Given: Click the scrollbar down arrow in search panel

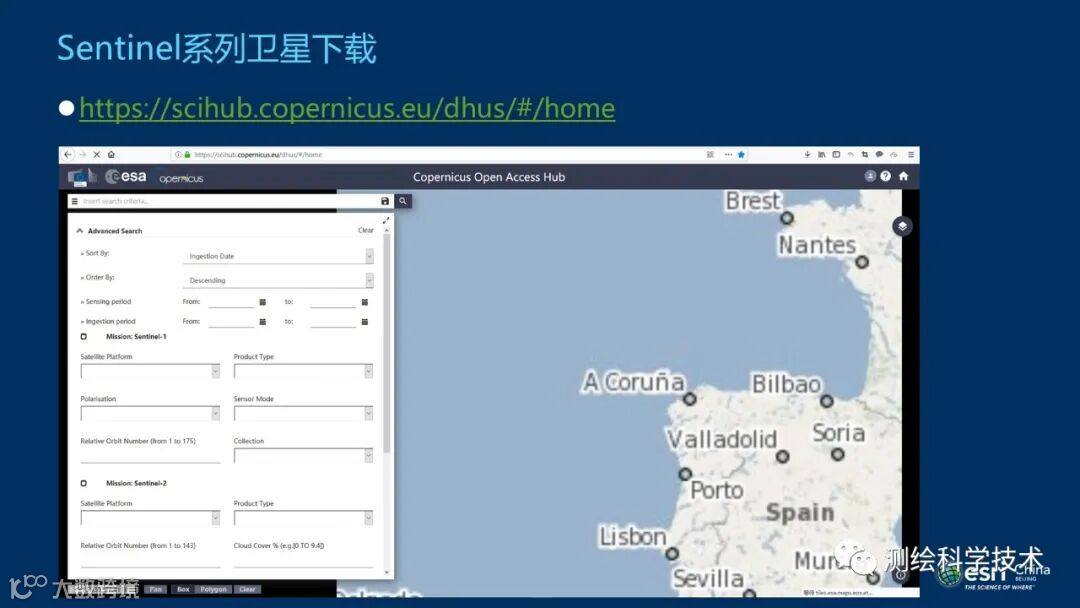Looking at the screenshot, I should (x=386, y=572).
